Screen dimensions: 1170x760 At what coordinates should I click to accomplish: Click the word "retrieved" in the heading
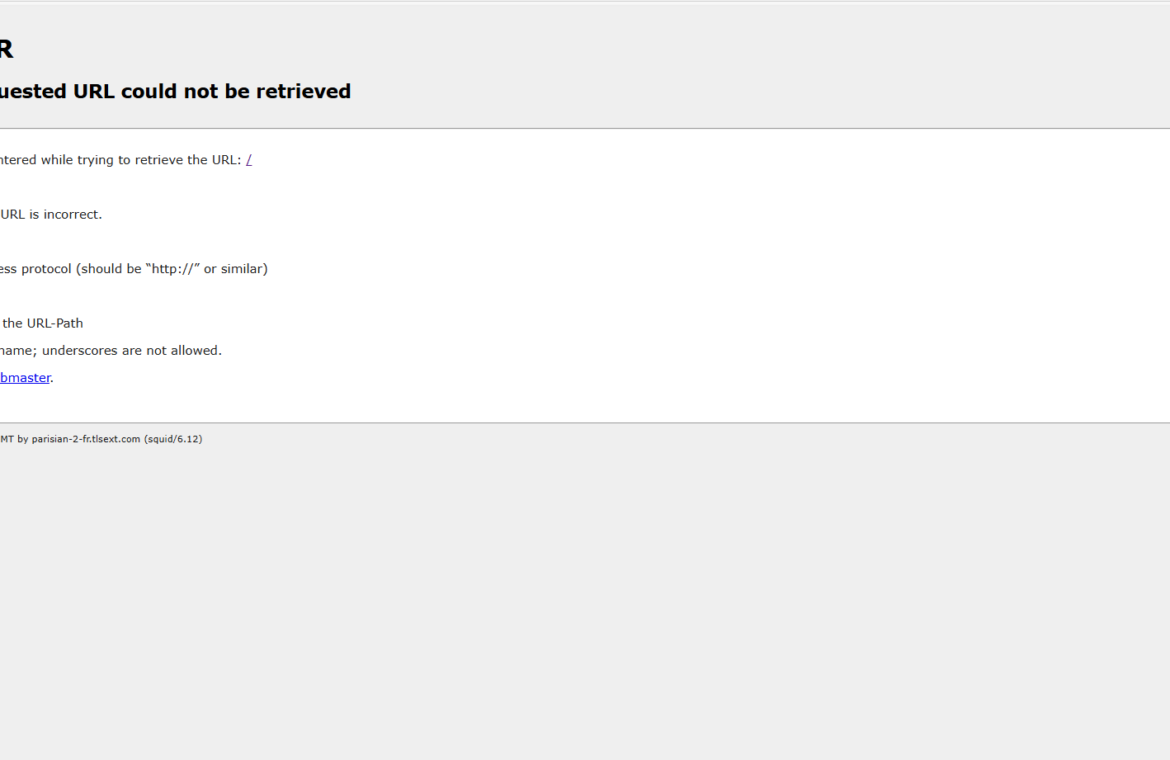click(x=304, y=91)
